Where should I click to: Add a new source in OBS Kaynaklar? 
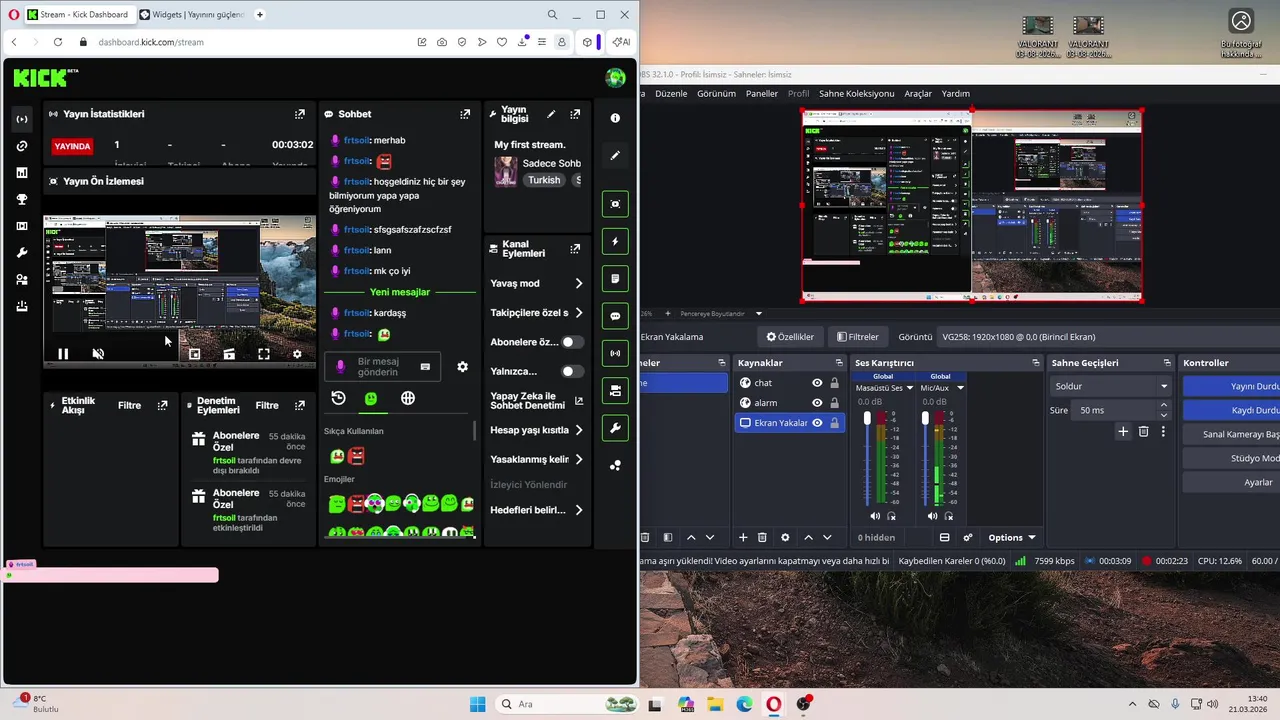pos(743,538)
